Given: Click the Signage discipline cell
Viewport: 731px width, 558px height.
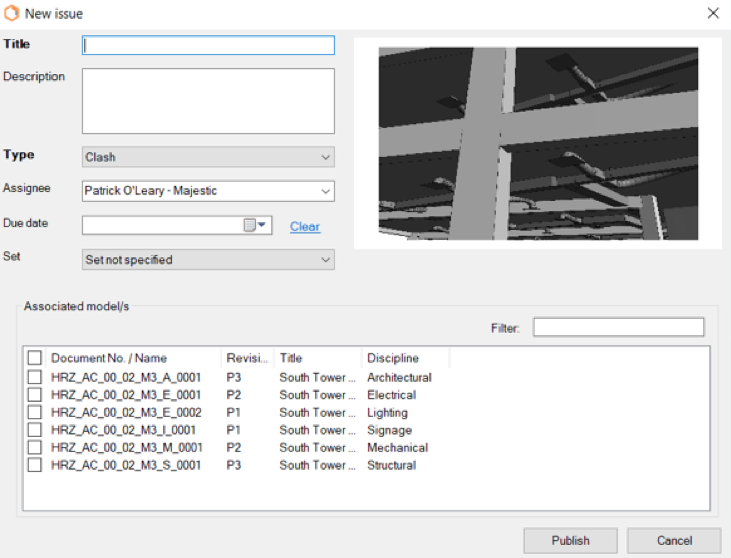Looking at the screenshot, I should tap(390, 430).
